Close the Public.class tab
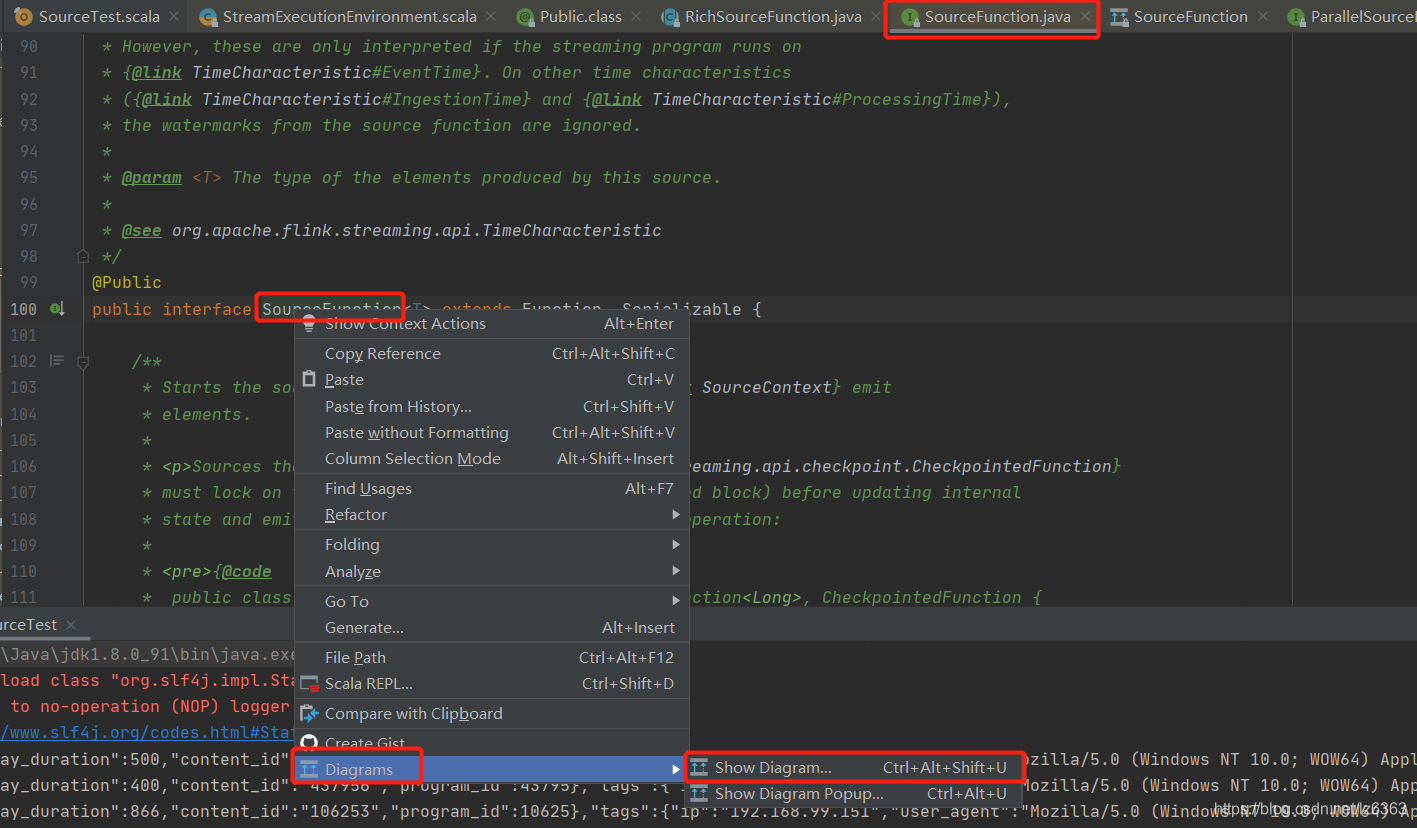Screen dimensions: 1417x828 [x=638, y=17]
